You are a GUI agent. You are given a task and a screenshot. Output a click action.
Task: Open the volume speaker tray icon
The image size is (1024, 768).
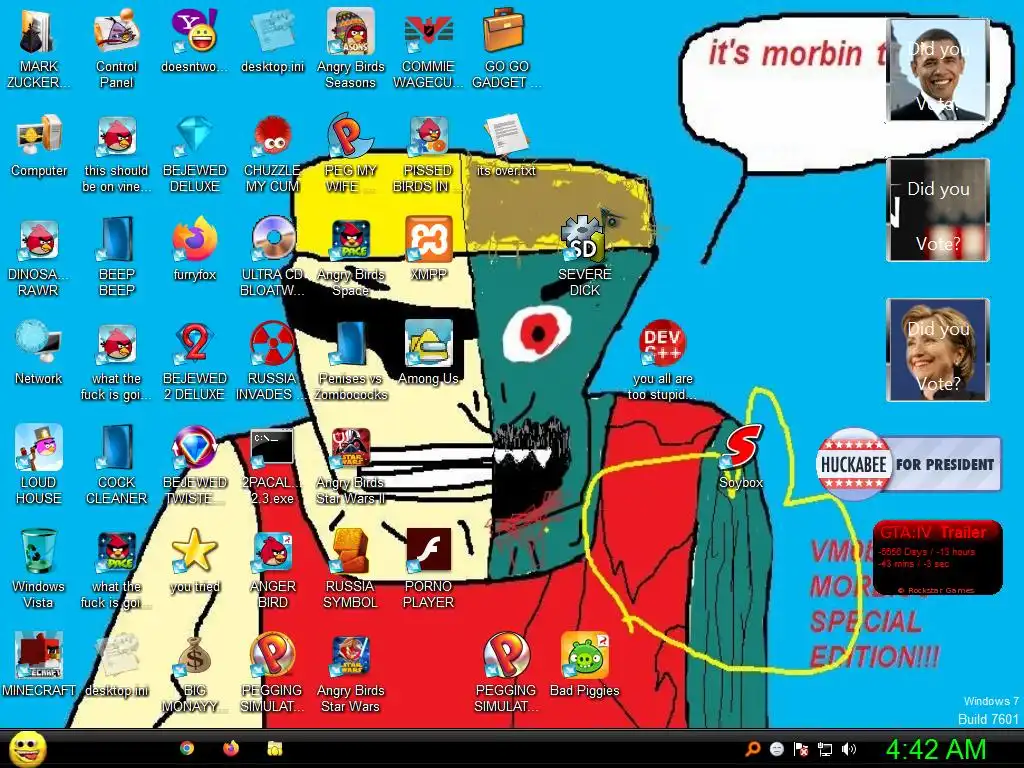point(849,749)
